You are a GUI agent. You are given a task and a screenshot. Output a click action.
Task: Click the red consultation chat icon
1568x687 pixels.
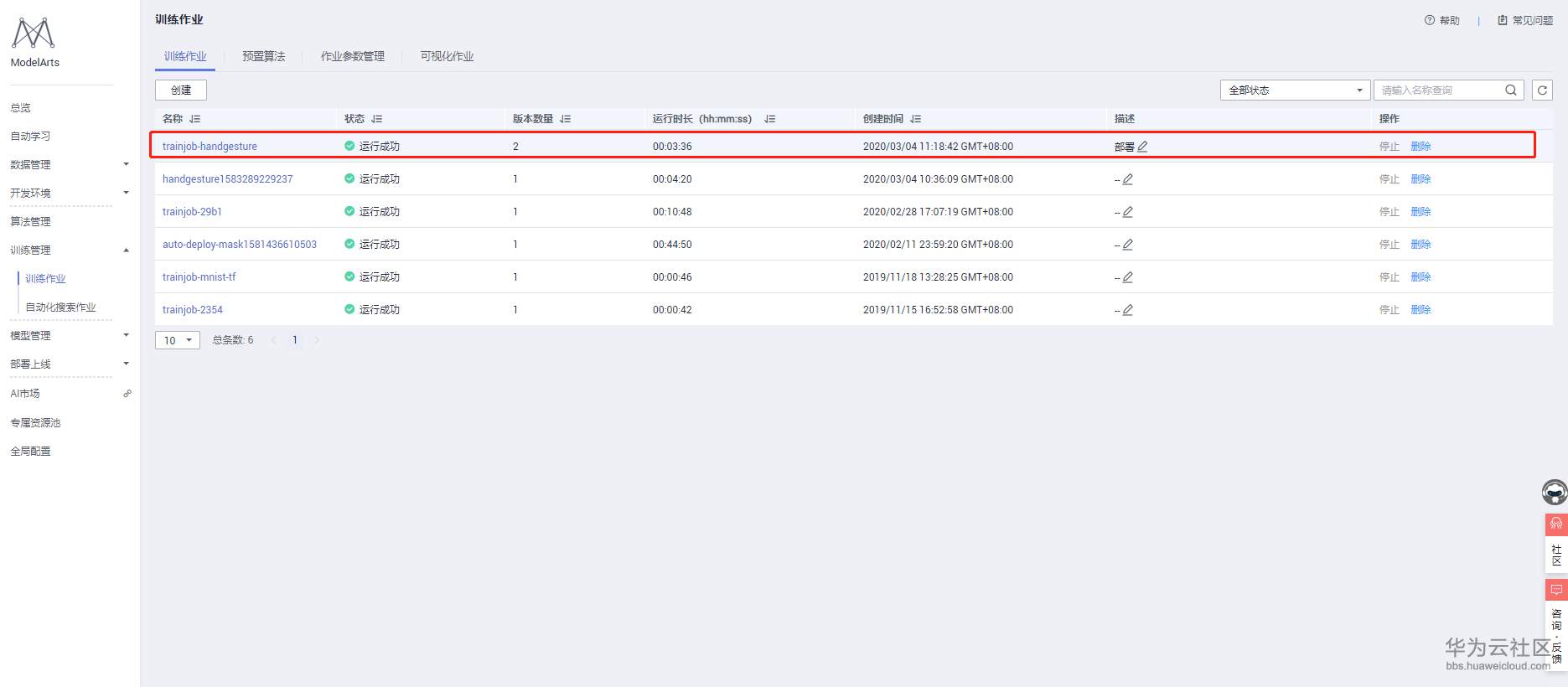click(1556, 590)
